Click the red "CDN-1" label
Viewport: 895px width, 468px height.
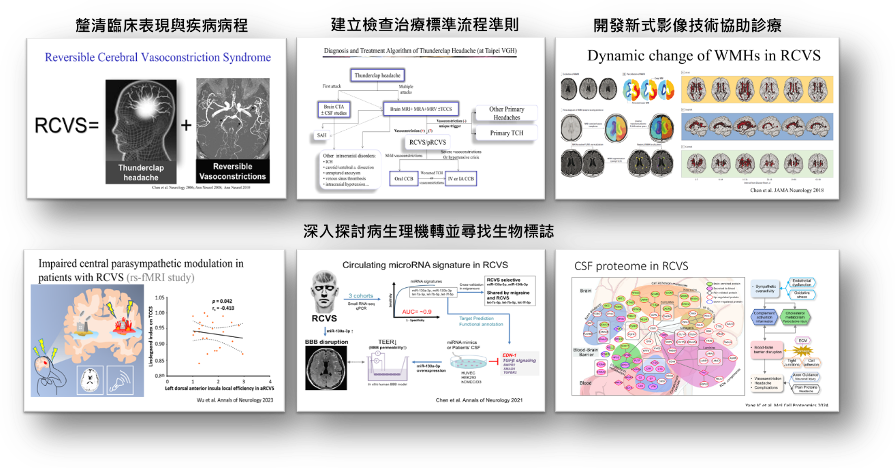pos(509,355)
